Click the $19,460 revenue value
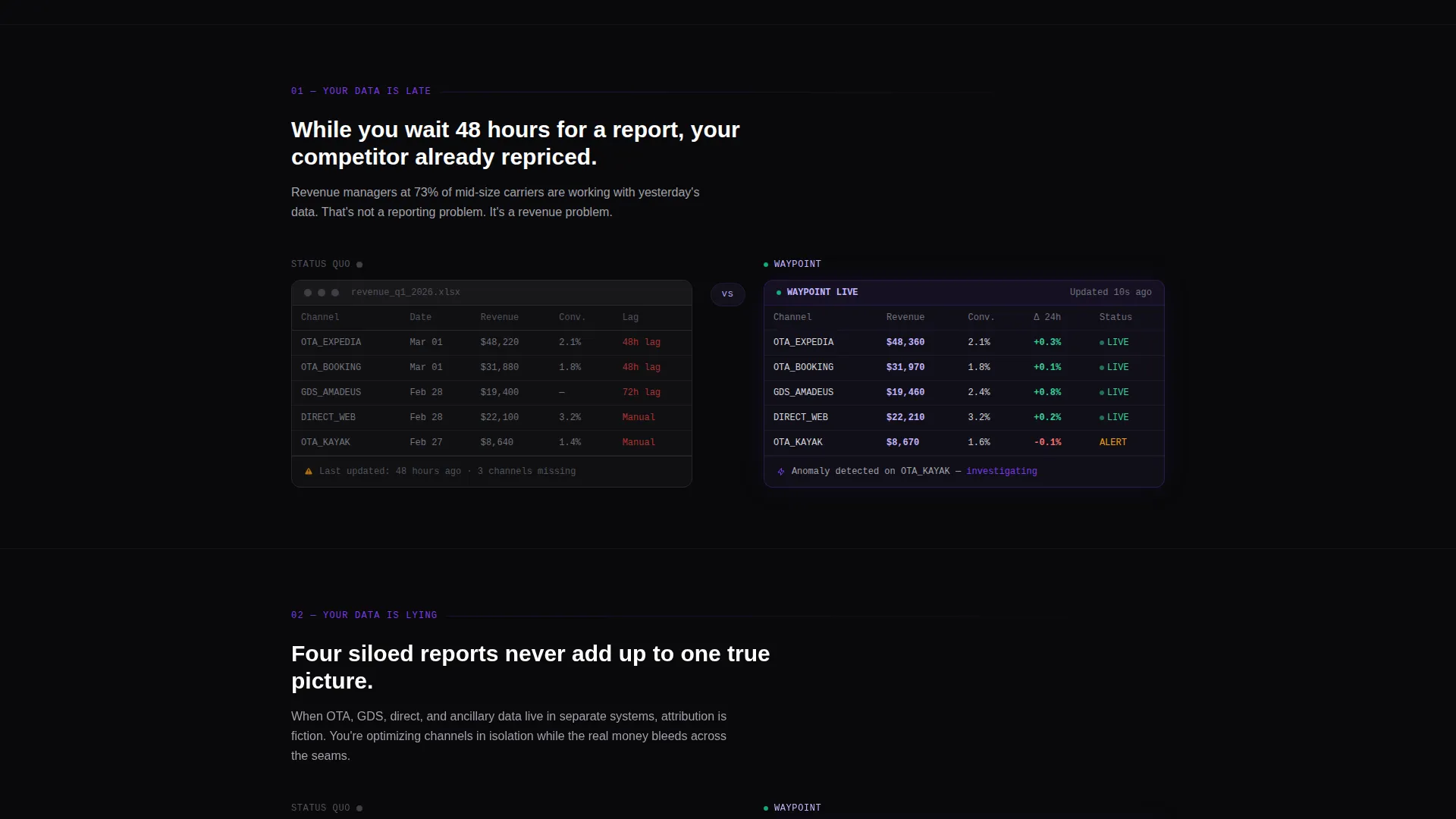 (905, 393)
